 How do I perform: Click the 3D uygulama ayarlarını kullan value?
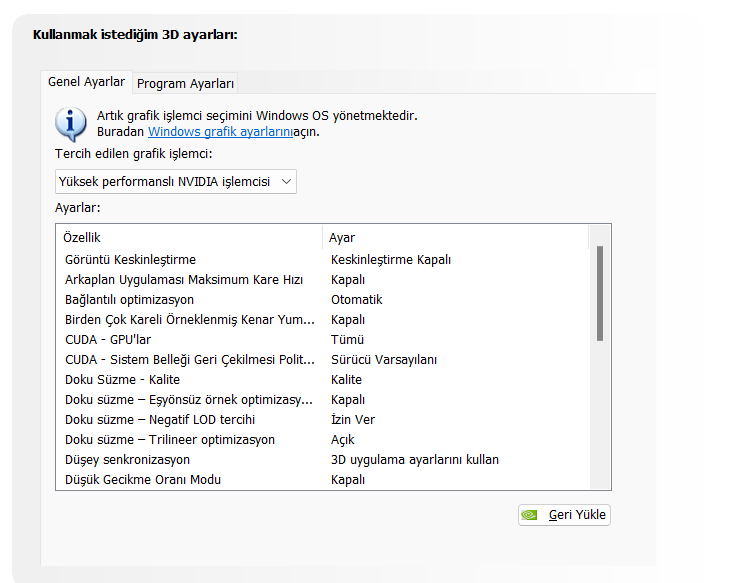coord(415,459)
